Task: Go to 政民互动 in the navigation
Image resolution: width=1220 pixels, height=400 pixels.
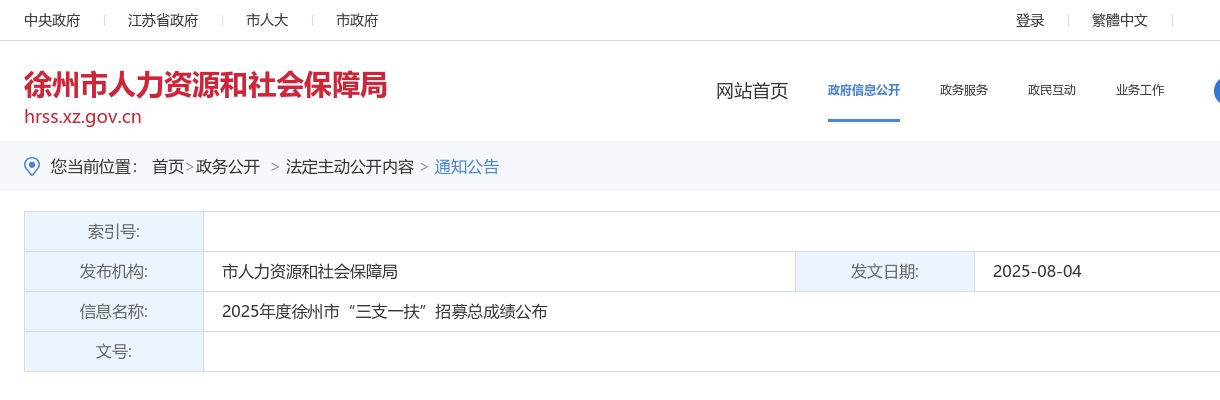Action: (x=1052, y=90)
